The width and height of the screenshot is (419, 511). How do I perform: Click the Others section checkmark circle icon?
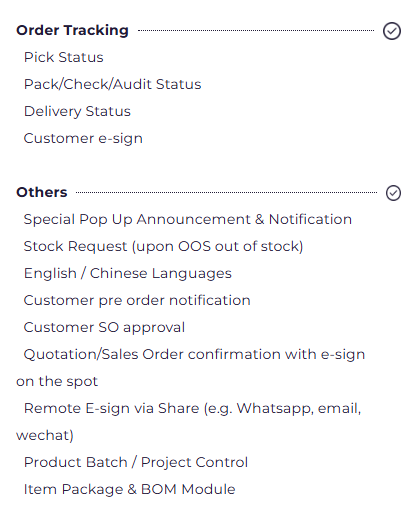click(393, 193)
